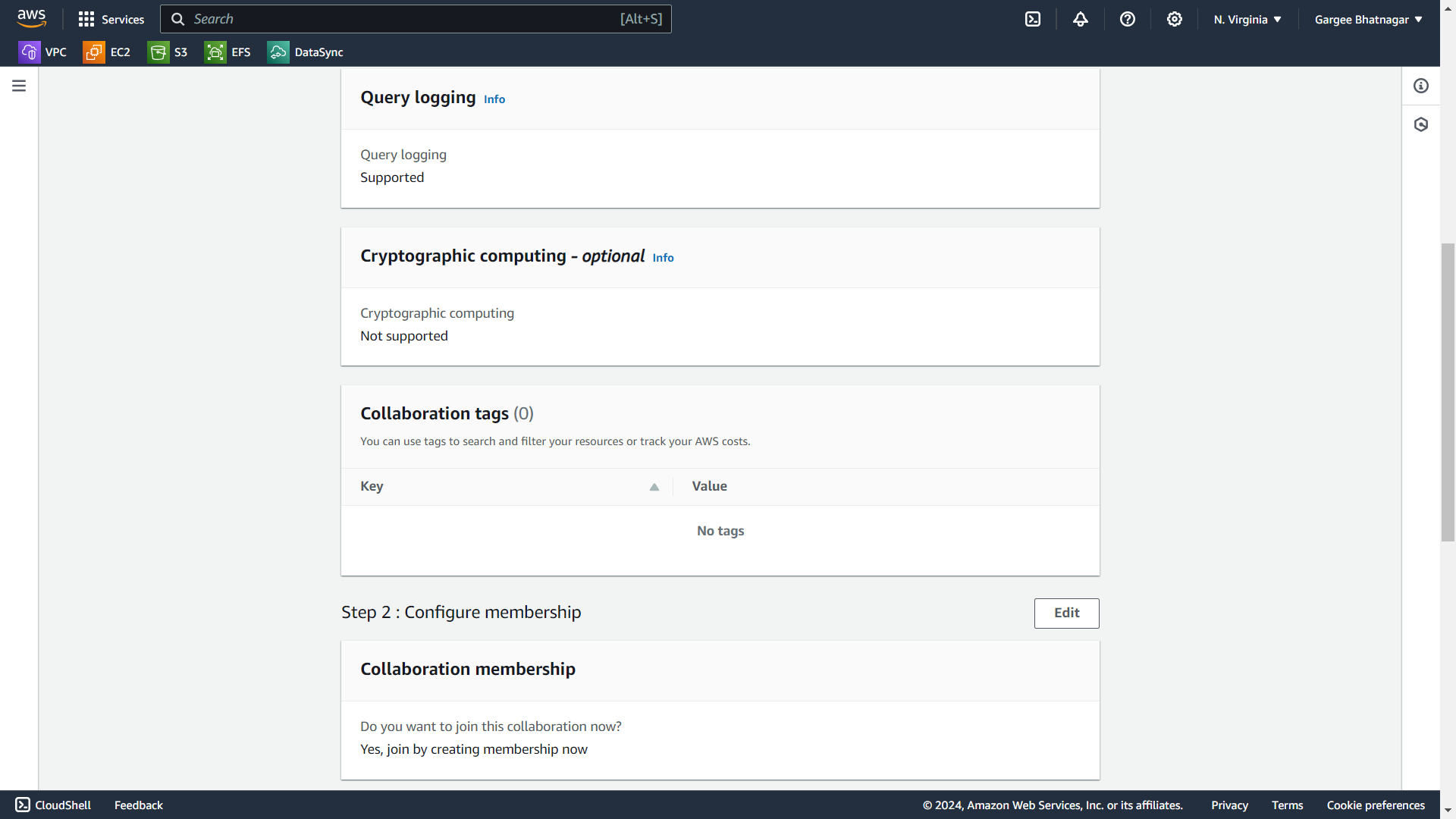
Task: Expand the left navigation hamburger menu
Action: [x=19, y=86]
